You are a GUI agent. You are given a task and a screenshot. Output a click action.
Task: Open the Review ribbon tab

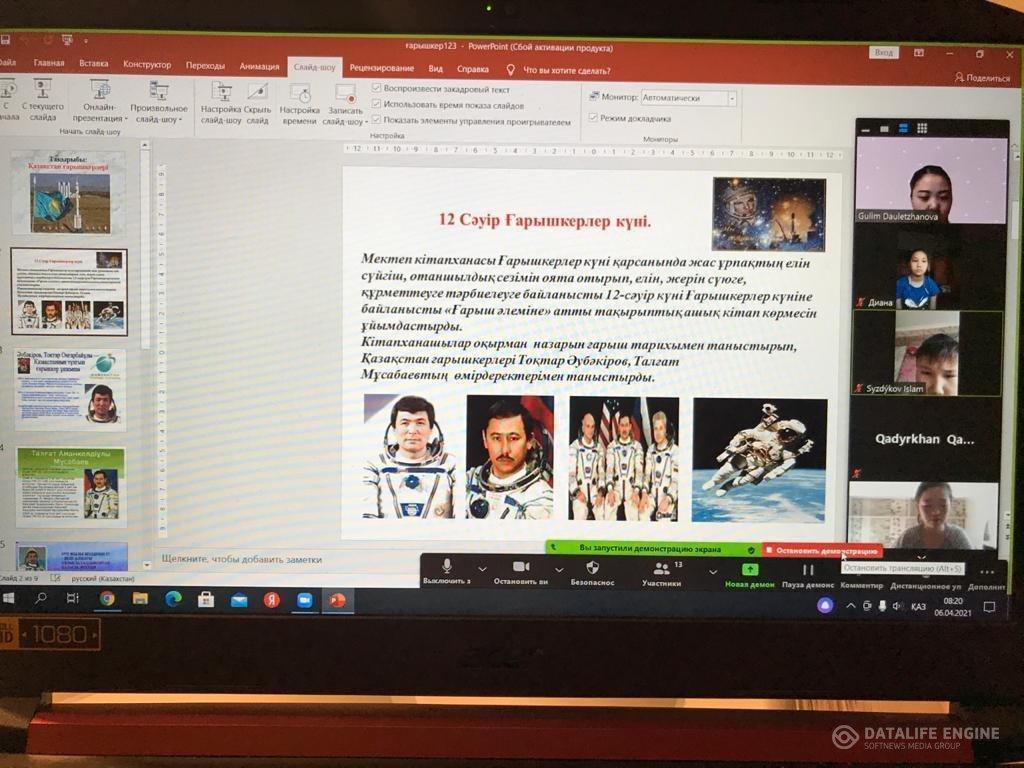coord(381,69)
